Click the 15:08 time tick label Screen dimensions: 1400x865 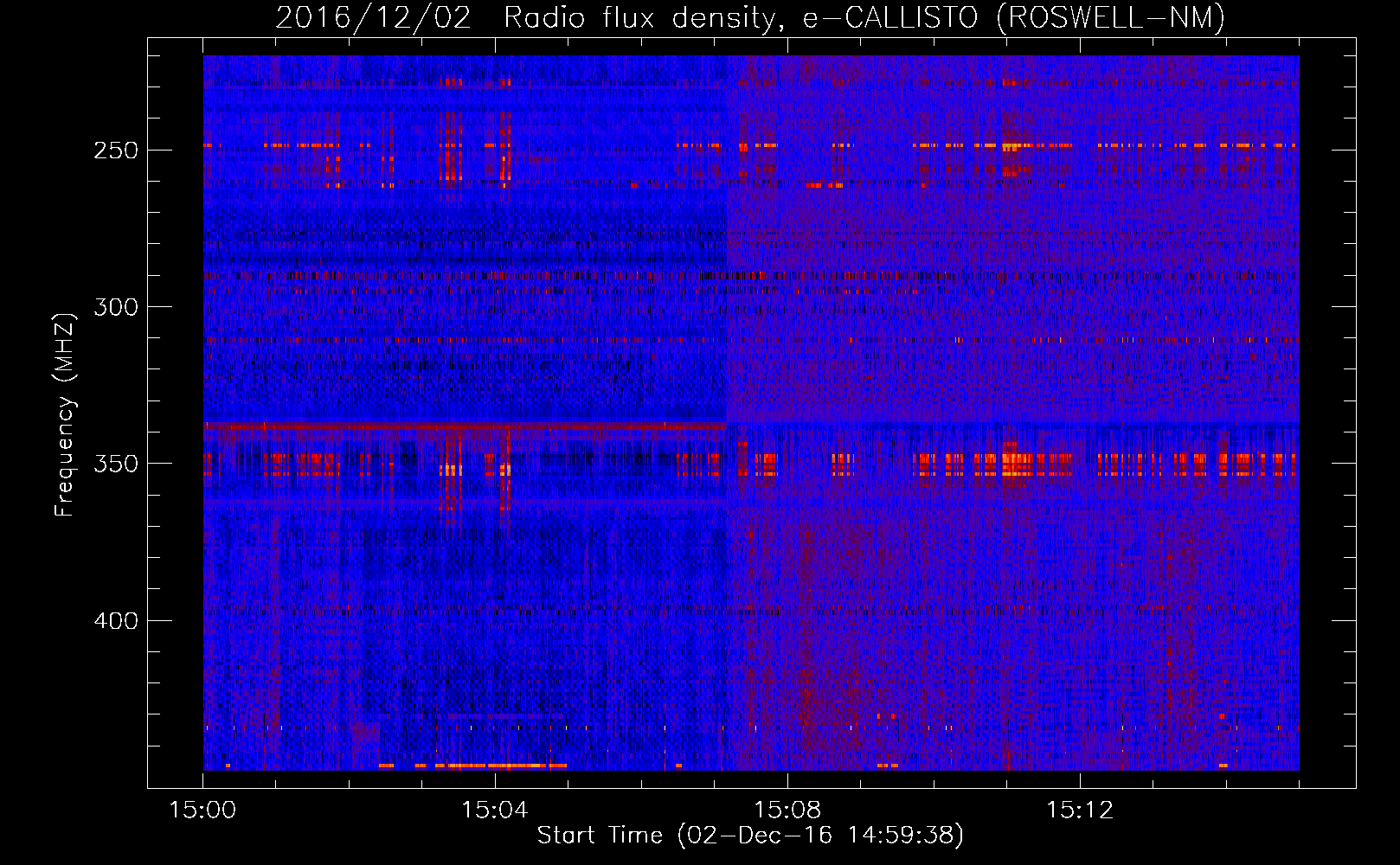(x=787, y=811)
